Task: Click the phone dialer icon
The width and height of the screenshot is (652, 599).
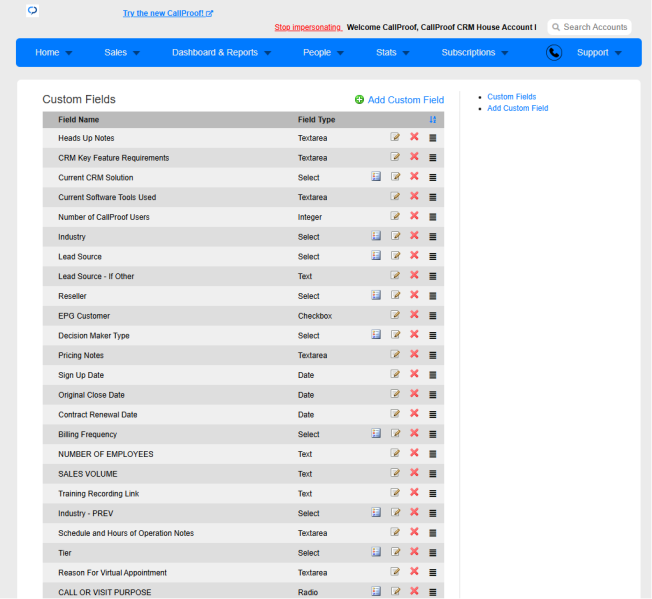Action: coord(554,52)
